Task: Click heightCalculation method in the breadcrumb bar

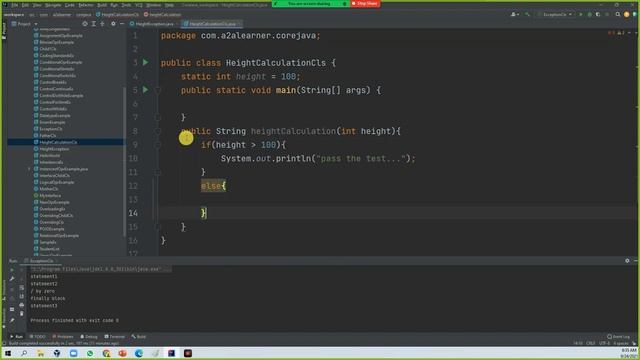Action: pyautogui.click(x=162, y=15)
